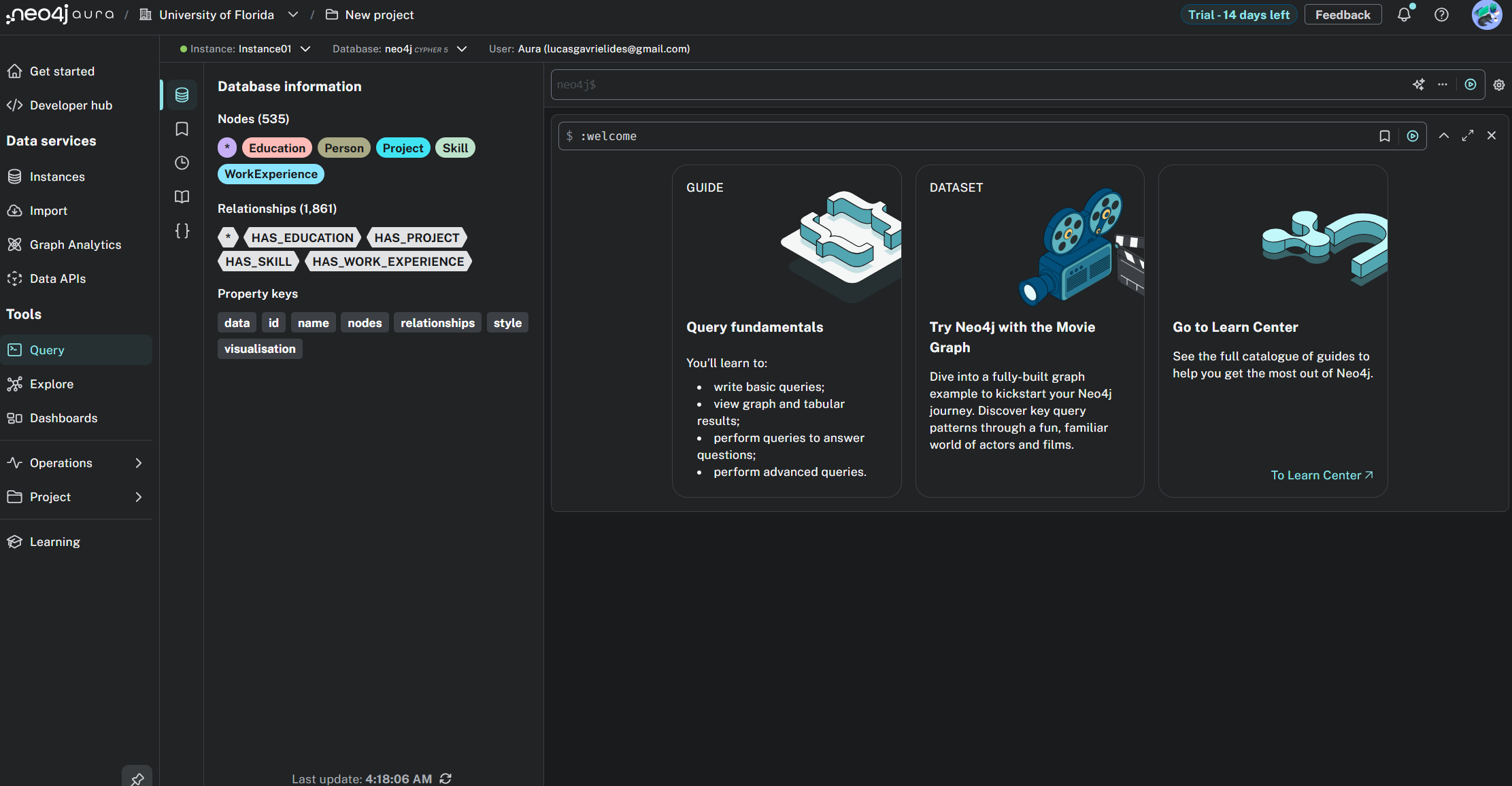This screenshot has height=786, width=1512.
Task: Expand :welcome frame to fullscreen
Action: tap(1468, 135)
